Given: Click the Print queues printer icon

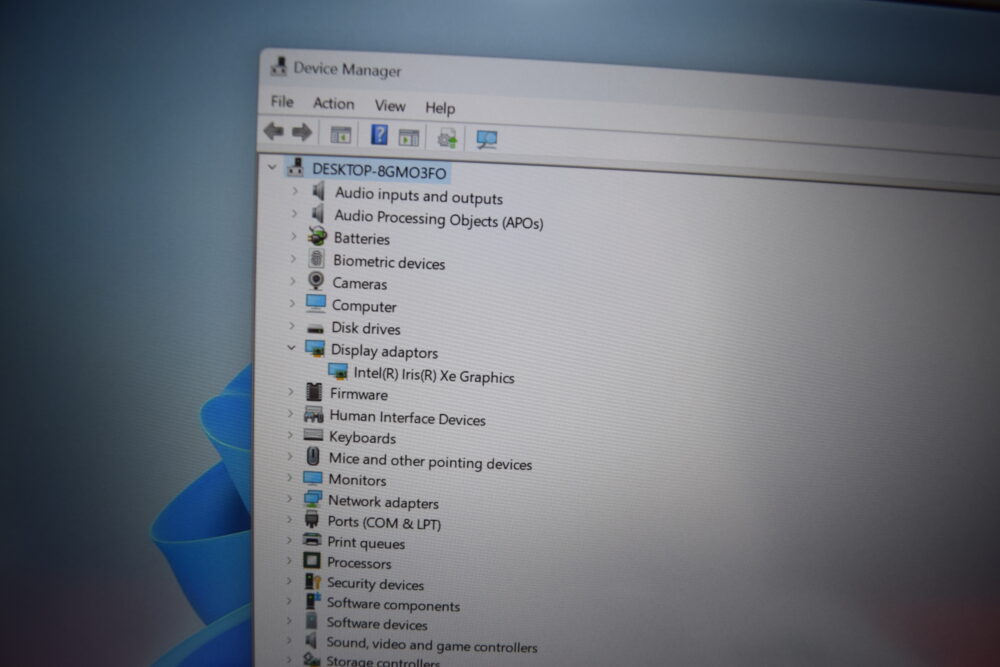Looking at the screenshot, I should (x=312, y=539).
